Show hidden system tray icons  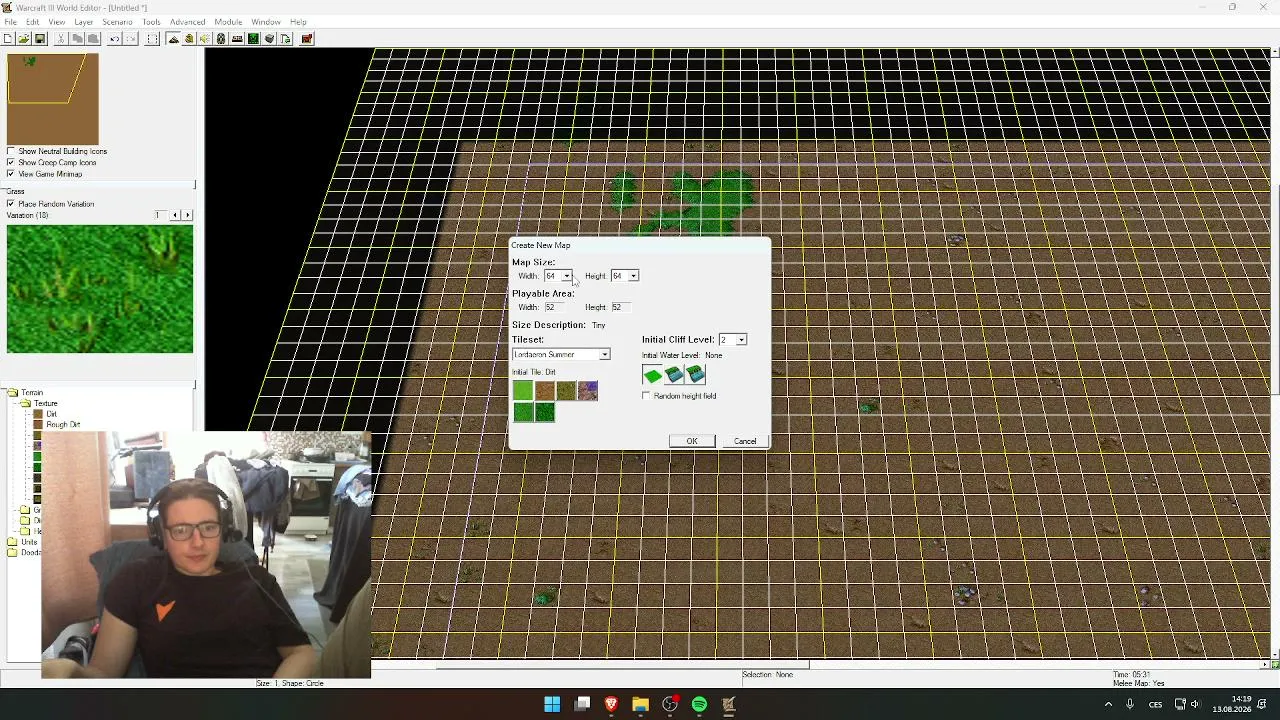tap(1108, 705)
